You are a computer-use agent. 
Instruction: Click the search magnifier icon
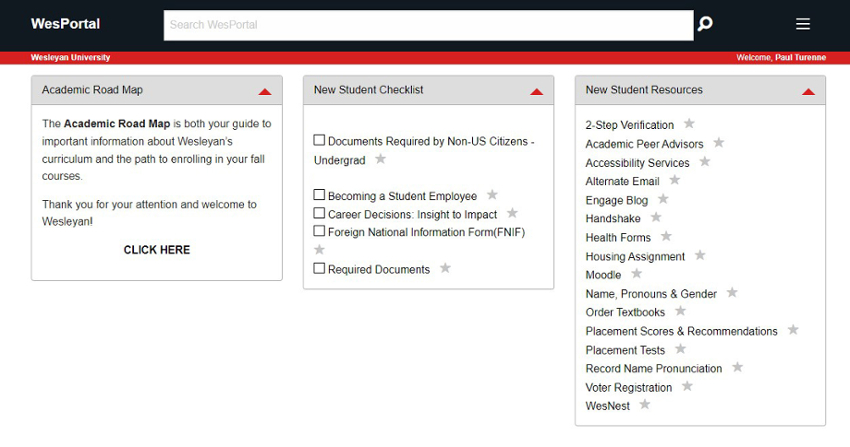point(705,24)
